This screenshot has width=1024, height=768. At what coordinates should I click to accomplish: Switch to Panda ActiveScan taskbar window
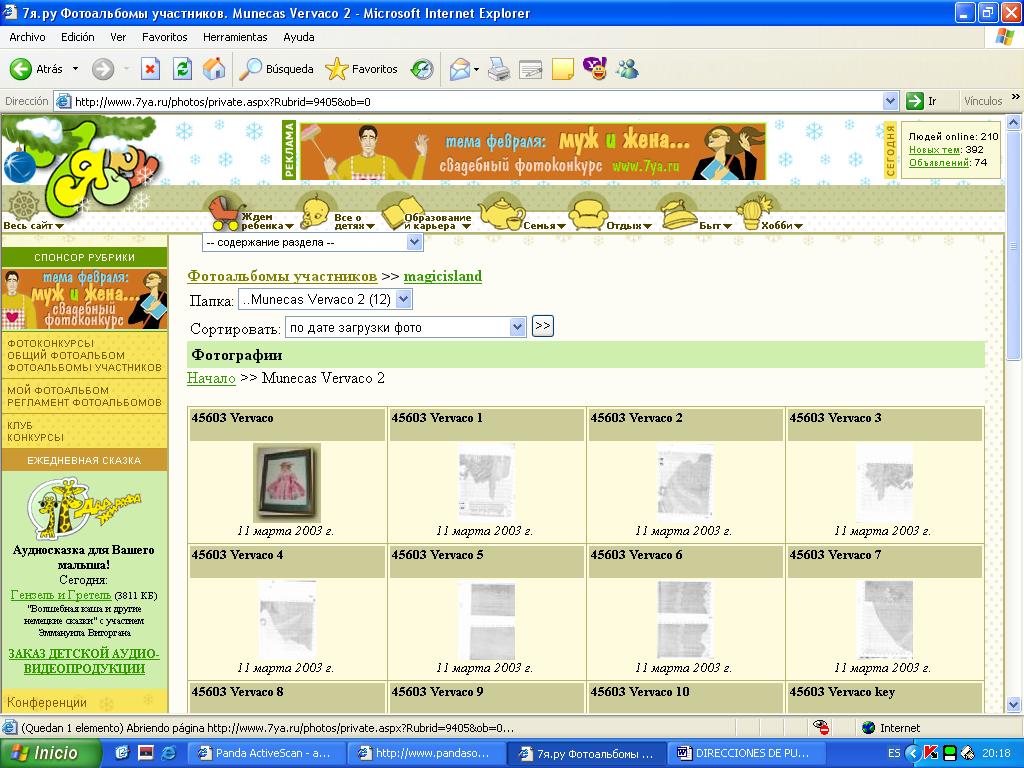pos(266,753)
